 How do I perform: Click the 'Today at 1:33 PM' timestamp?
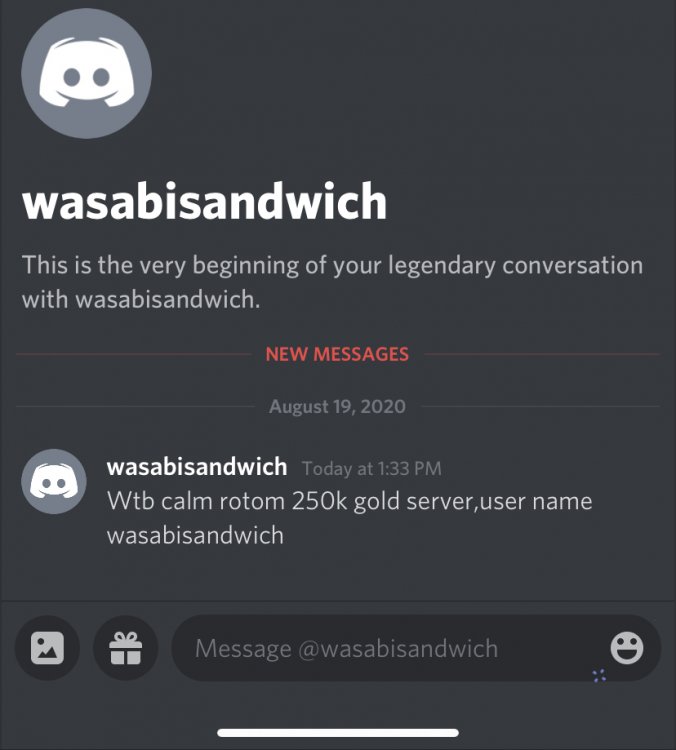pyautogui.click(x=372, y=469)
